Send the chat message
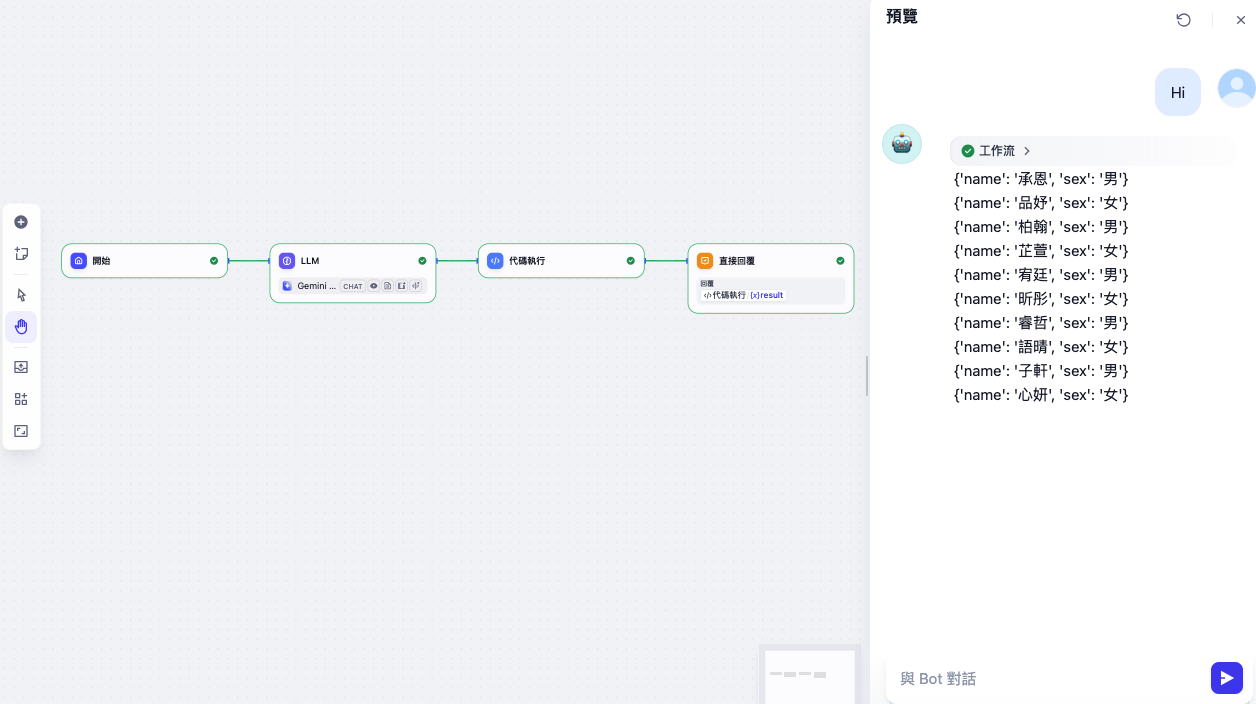Screen dimensions: 1256x704 click(x=1226, y=678)
